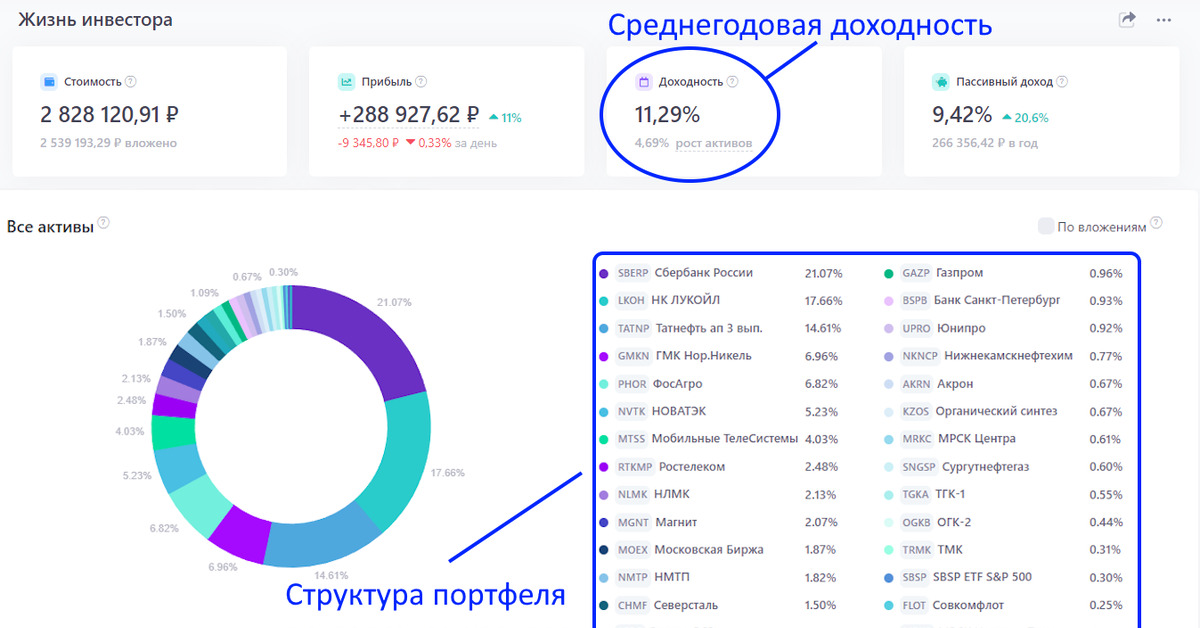This screenshot has width=1200, height=628.
Task: Select the purple Сбербанк 21.07% donut segment
Action: [x=362, y=336]
